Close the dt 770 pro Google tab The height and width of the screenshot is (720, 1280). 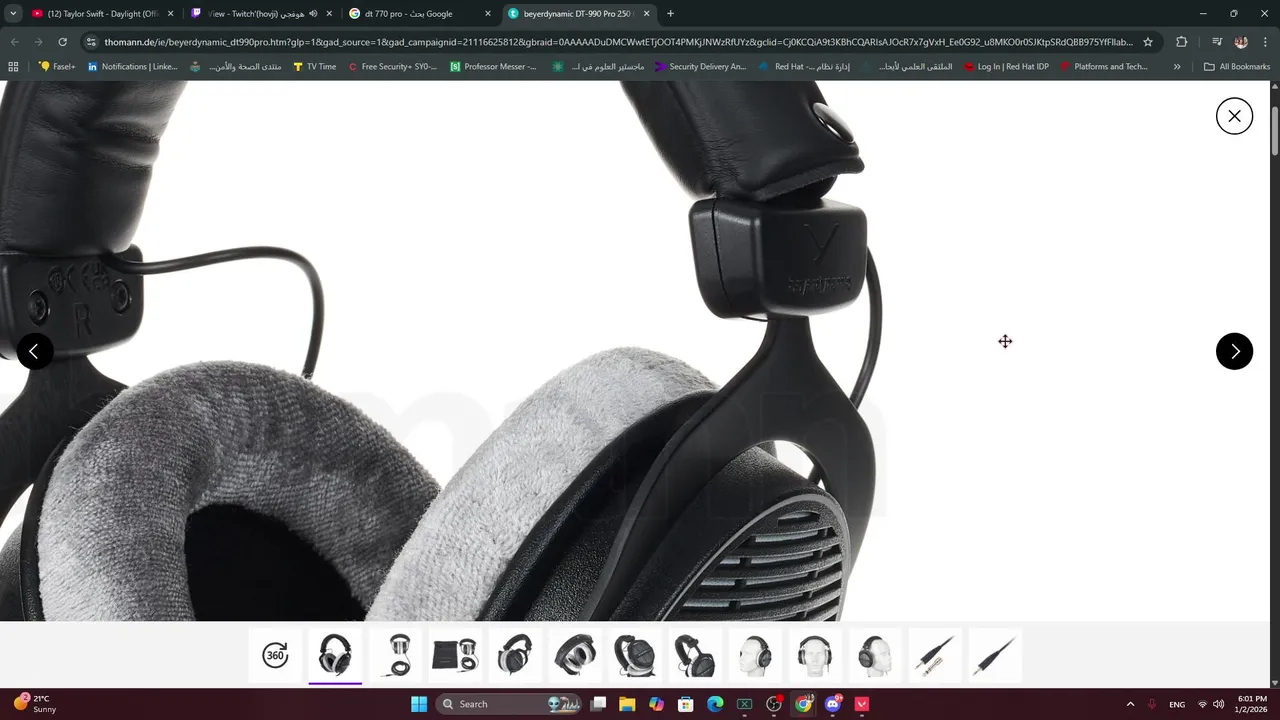tap(488, 14)
